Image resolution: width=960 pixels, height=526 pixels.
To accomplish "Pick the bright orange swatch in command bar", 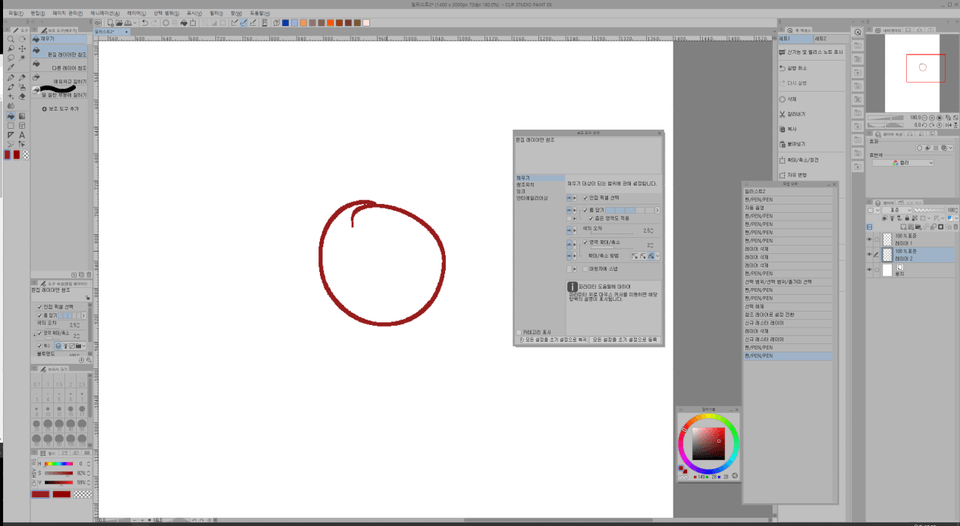I will pos(330,23).
